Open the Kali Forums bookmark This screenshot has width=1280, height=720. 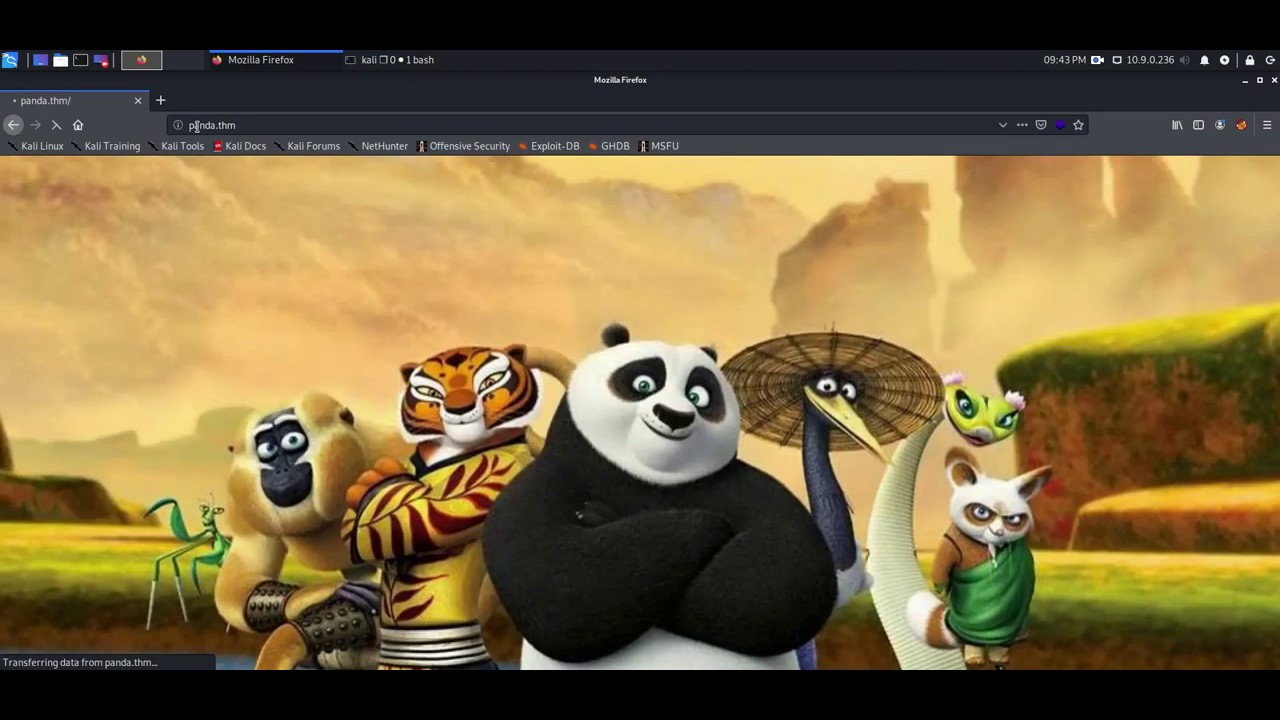pyautogui.click(x=307, y=146)
